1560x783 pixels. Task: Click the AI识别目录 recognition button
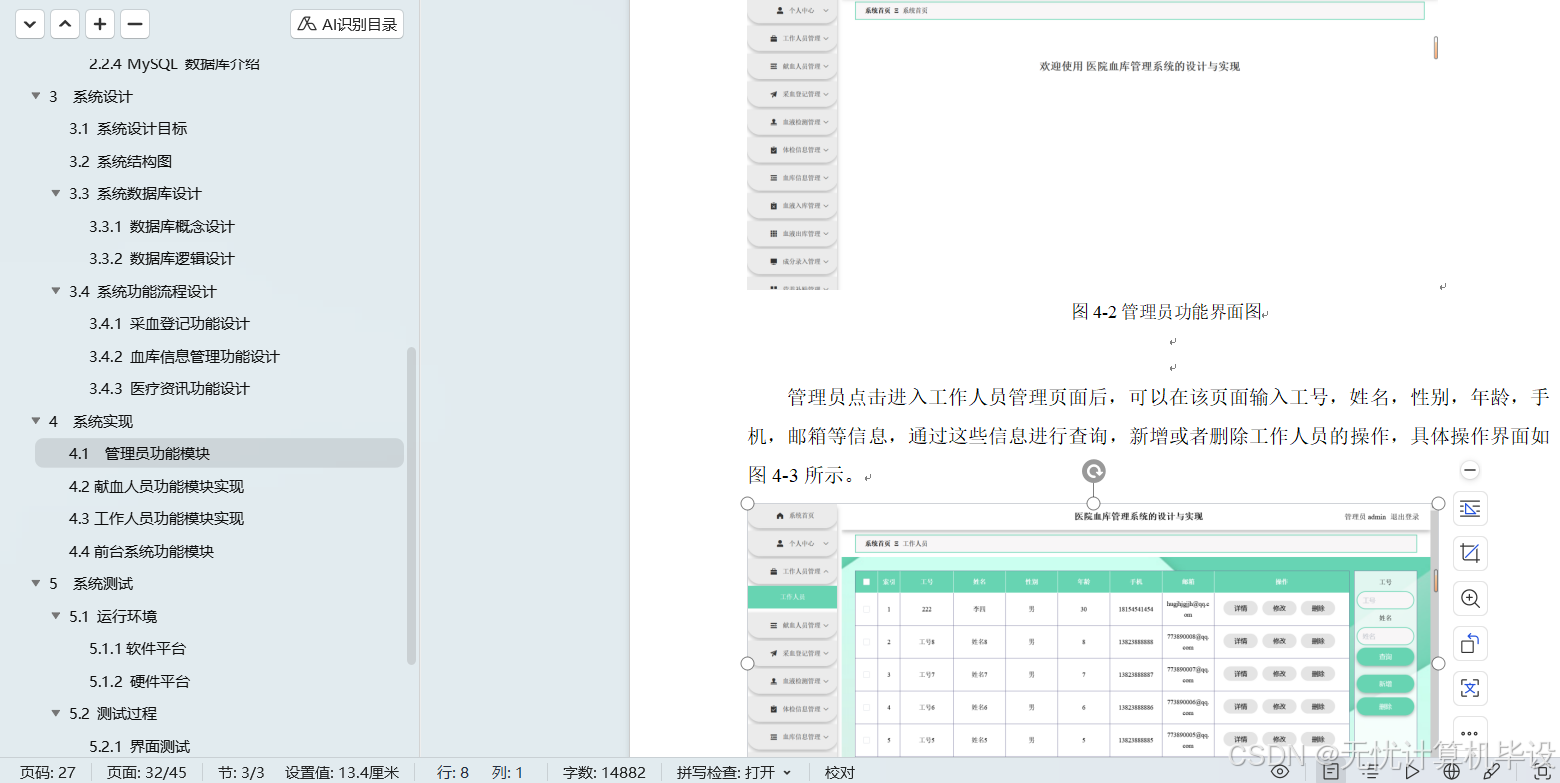coord(346,24)
